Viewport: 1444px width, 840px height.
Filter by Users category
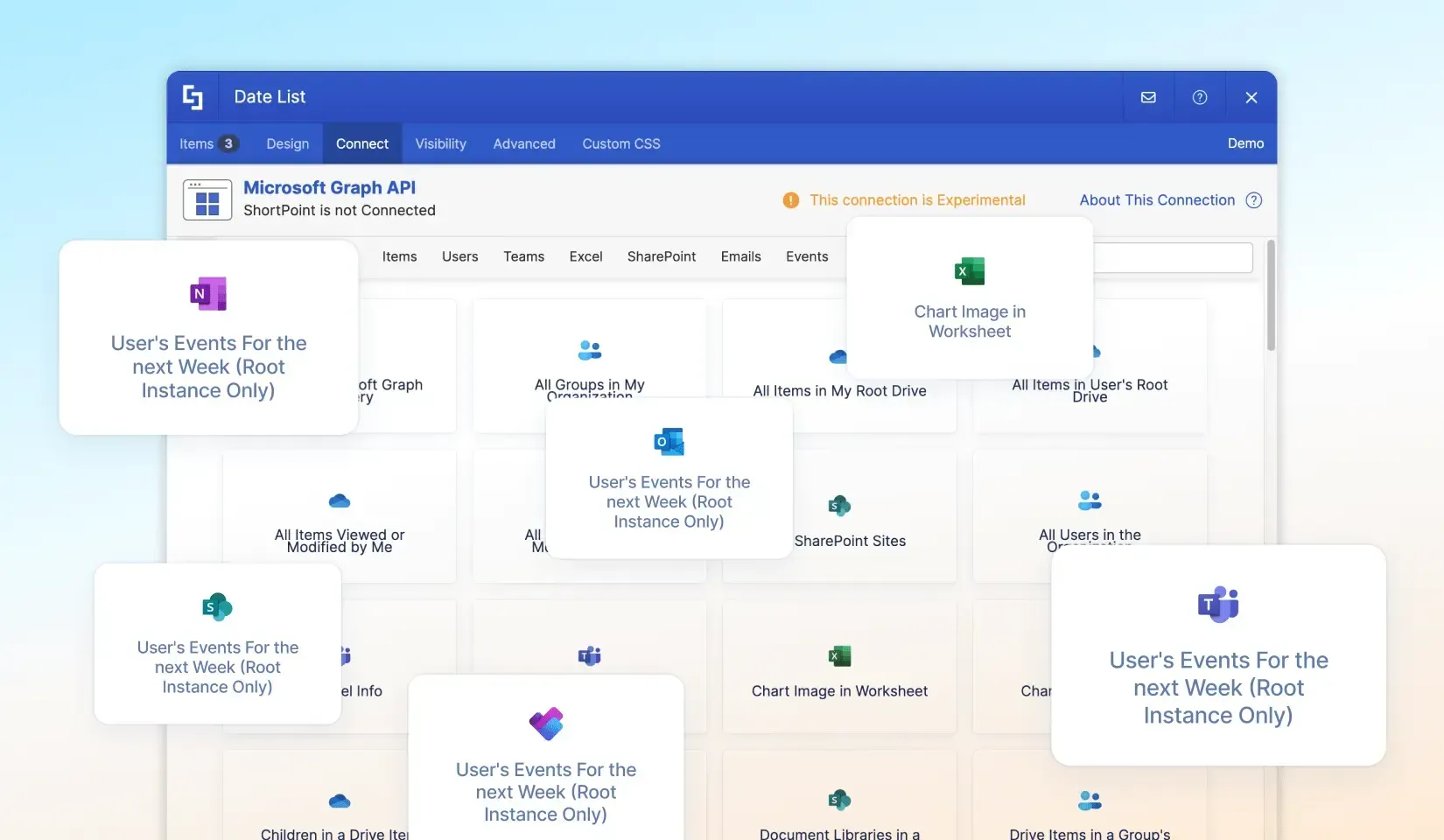coord(459,256)
